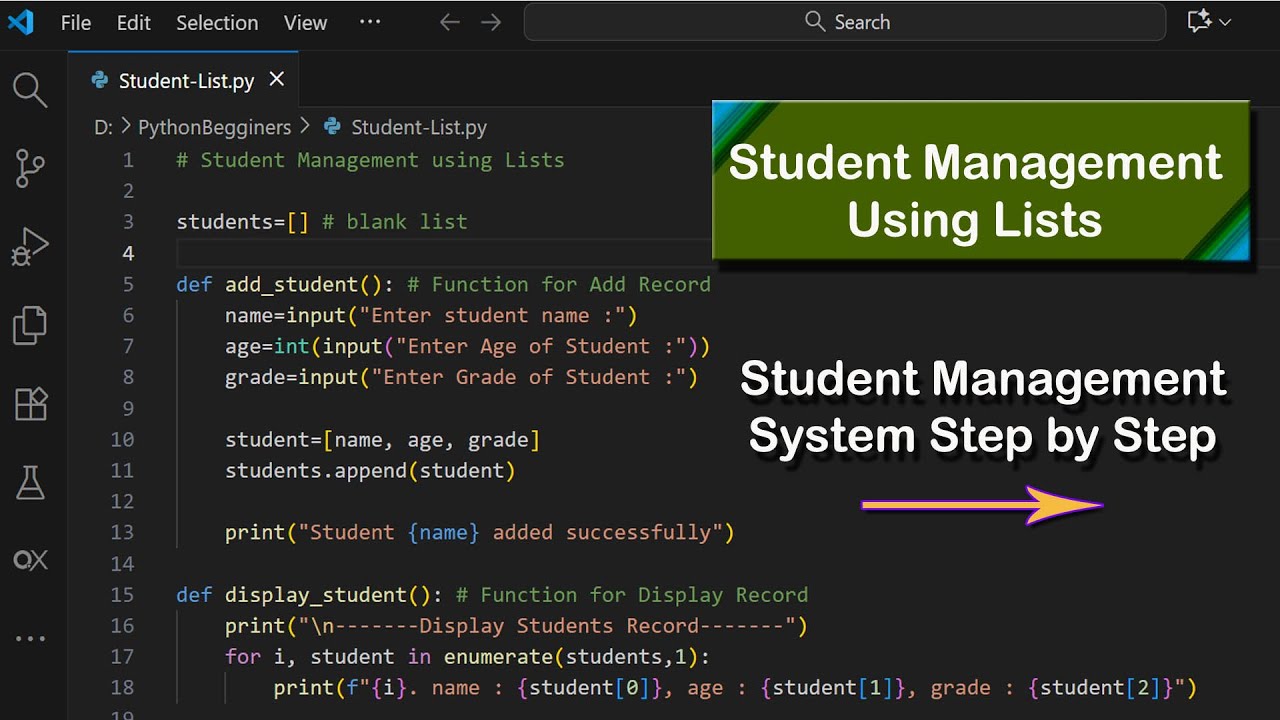This screenshot has height=720, width=1280.
Task: Click line number 1 in gutter
Action: 127,160
